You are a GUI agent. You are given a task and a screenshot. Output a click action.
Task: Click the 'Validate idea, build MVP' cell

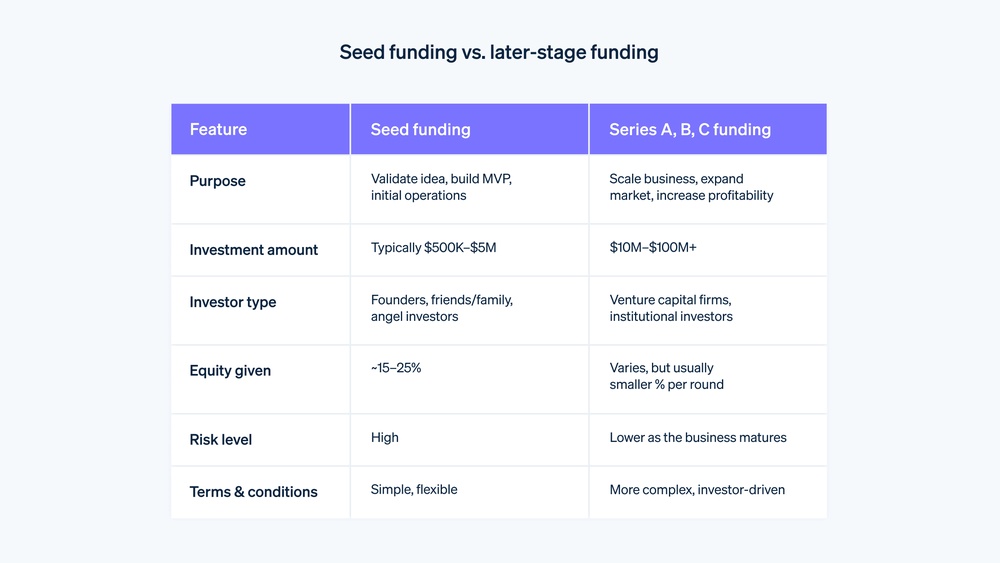441,187
